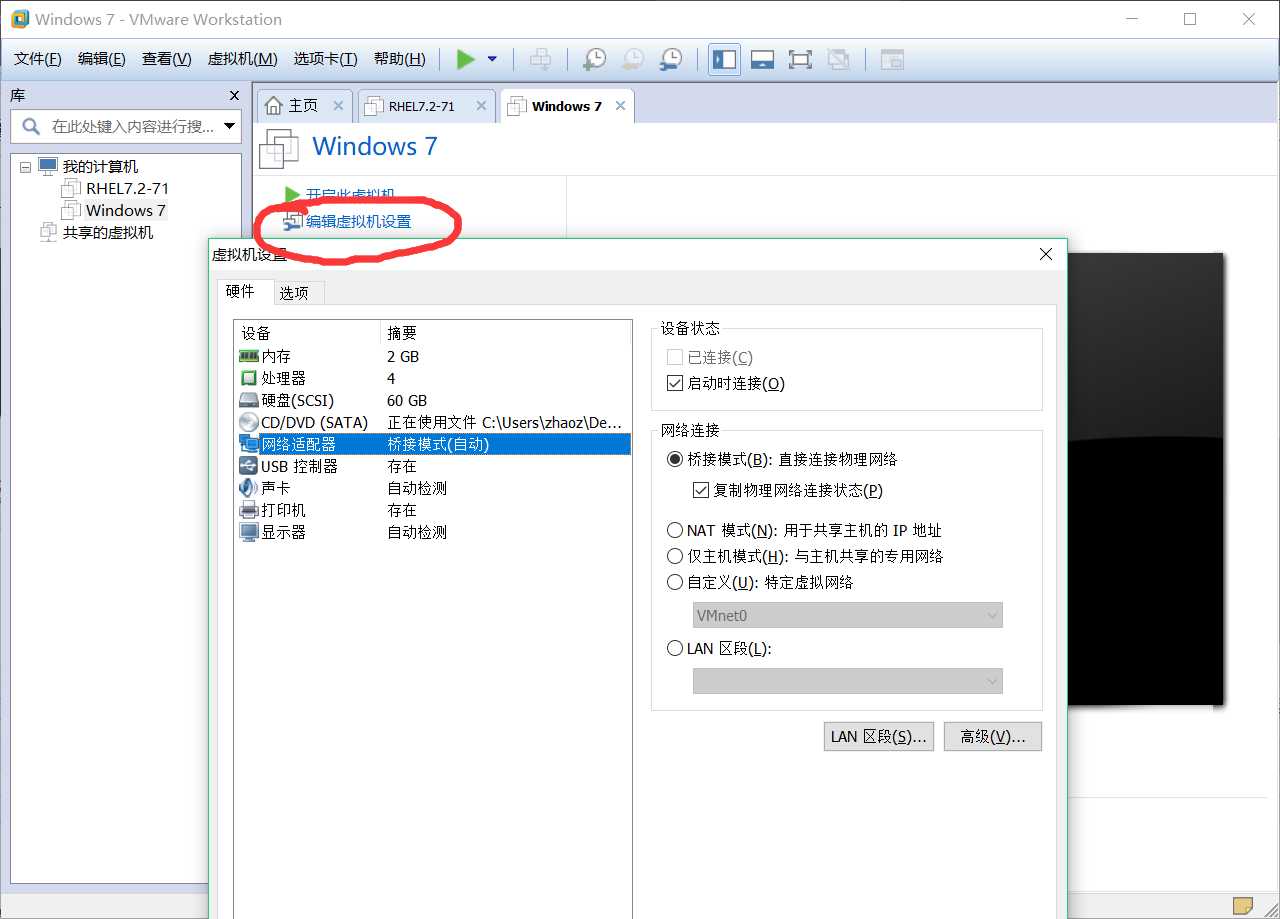Open the 帮助(H) menu

pos(399,59)
